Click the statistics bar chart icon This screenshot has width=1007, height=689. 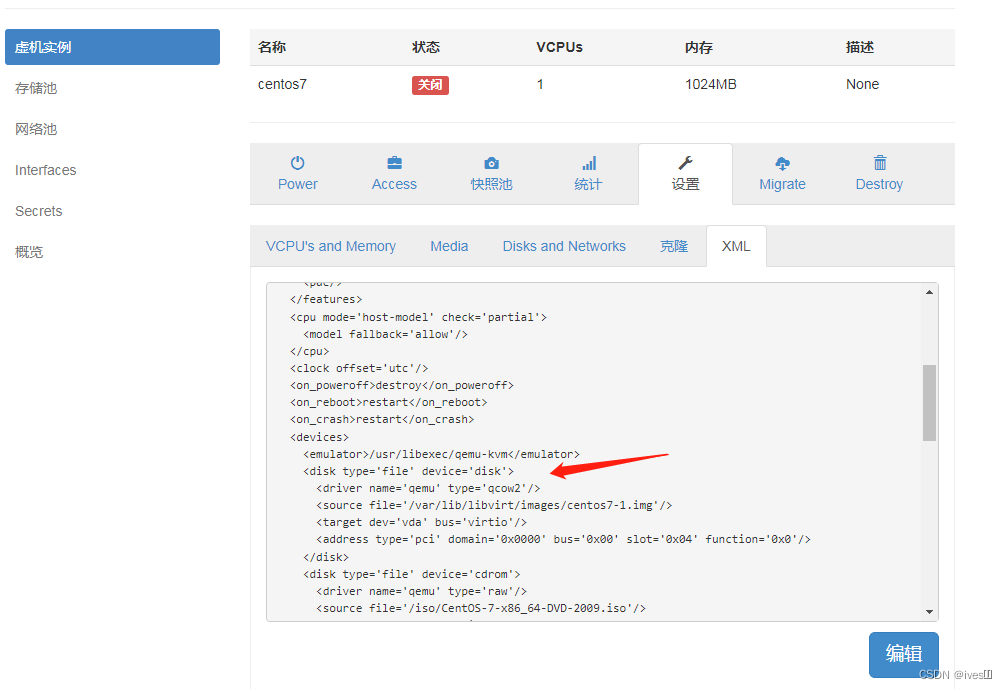click(x=589, y=163)
